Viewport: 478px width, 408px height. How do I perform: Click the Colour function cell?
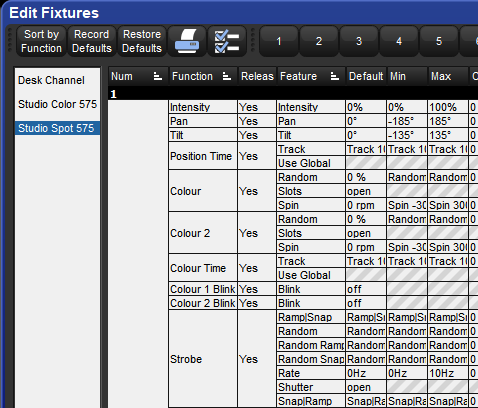pyautogui.click(x=203, y=191)
